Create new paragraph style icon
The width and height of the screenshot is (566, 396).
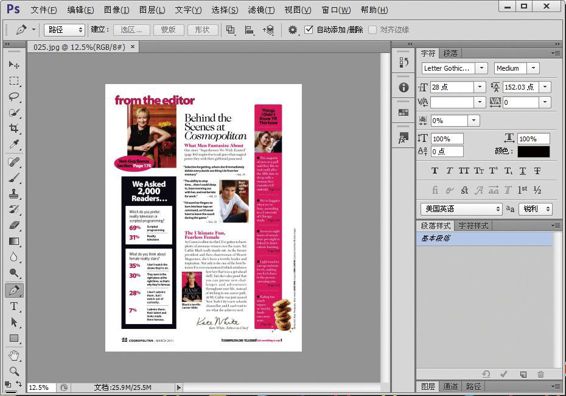[523, 374]
